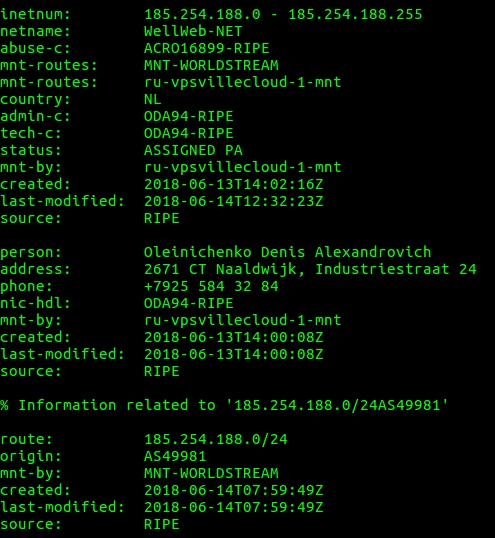The width and height of the screenshot is (495, 538).
Task: Click the first mnt-routes value MNT-WORLDSTREAM
Action: 211,65
